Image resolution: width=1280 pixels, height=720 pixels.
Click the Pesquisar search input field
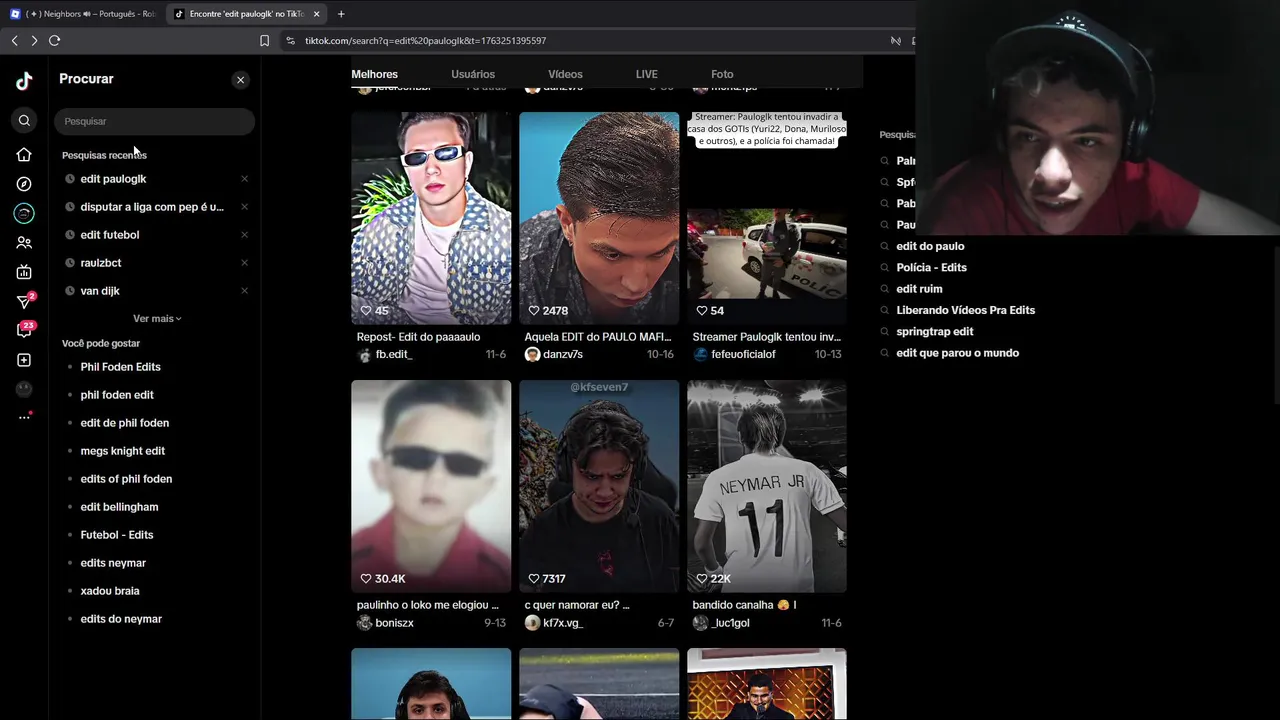[x=154, y=121]
